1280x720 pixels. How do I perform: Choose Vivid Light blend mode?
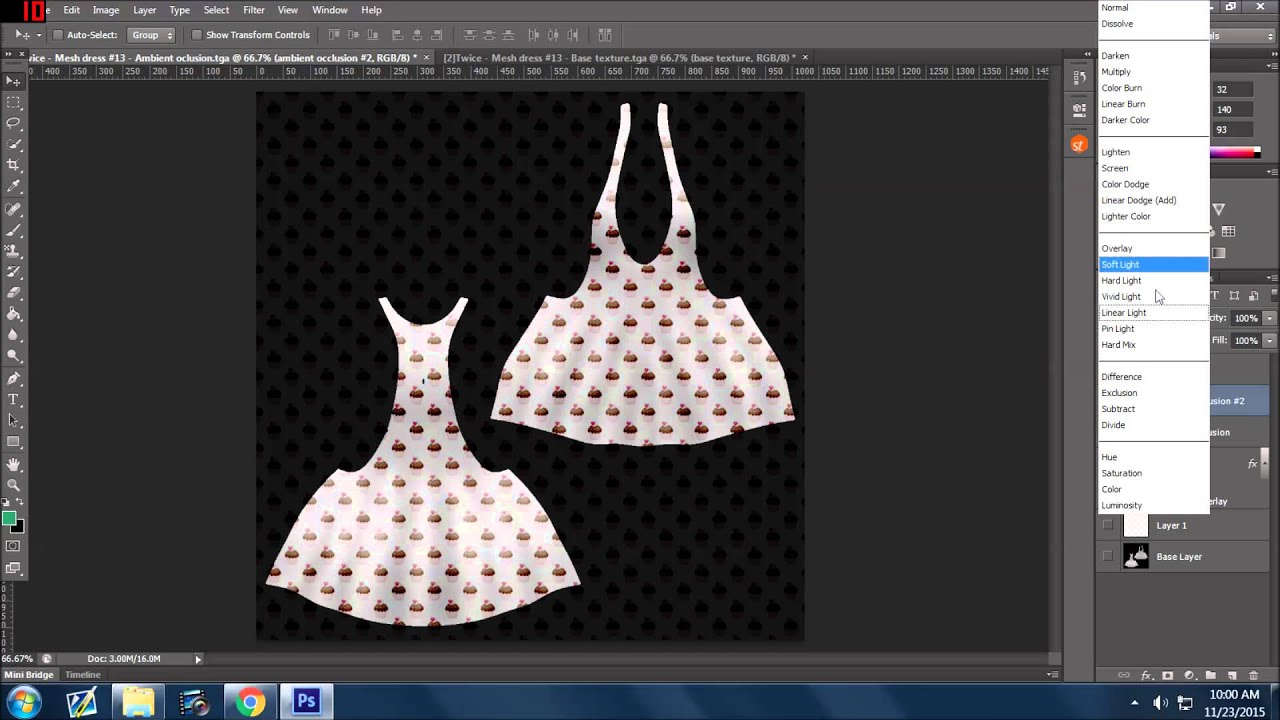tap(1154, 296)
